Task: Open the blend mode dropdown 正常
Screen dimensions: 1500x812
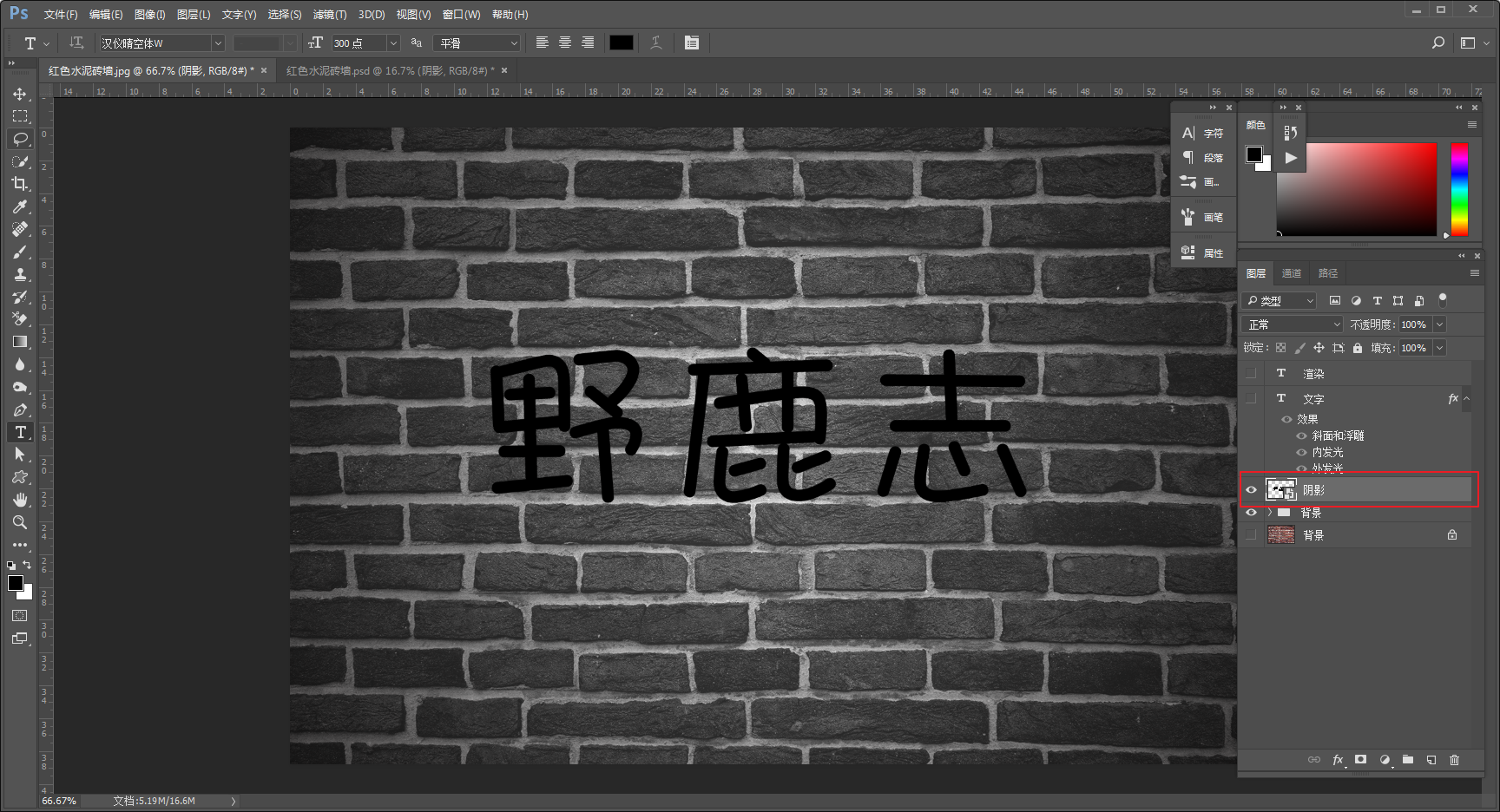Action: [x=1293, y=324]
